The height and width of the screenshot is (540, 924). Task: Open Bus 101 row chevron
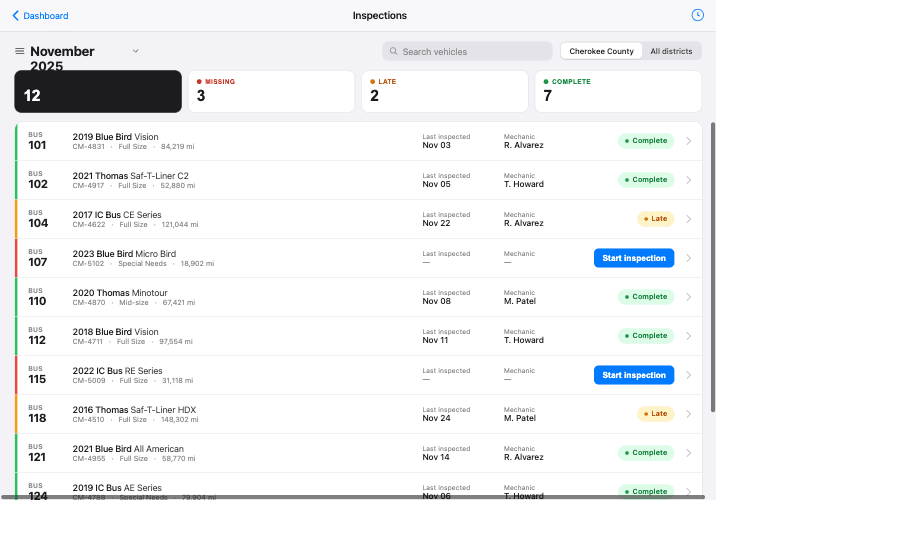coord(688,141)
